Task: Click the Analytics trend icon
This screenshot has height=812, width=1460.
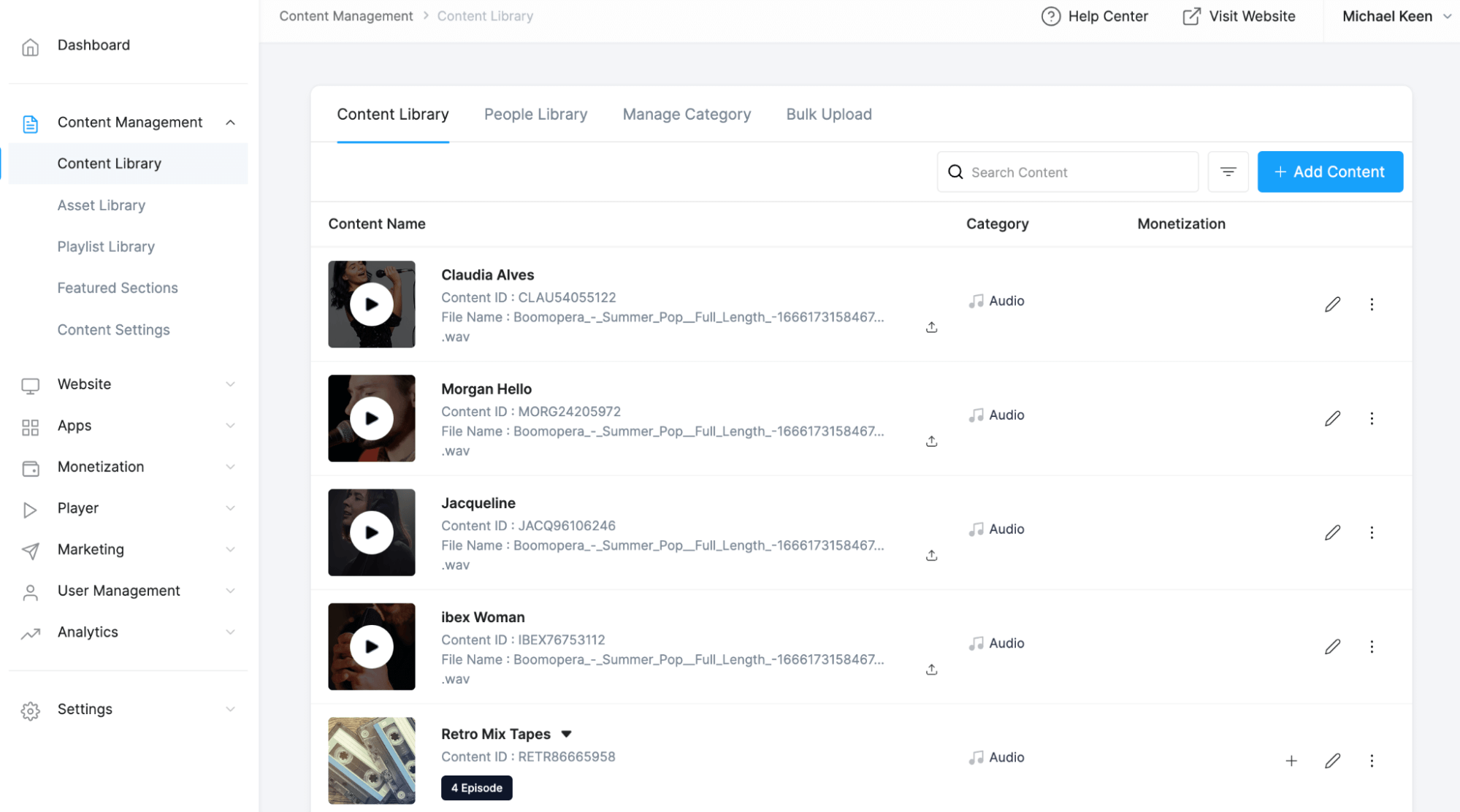Action: (30, 633)
